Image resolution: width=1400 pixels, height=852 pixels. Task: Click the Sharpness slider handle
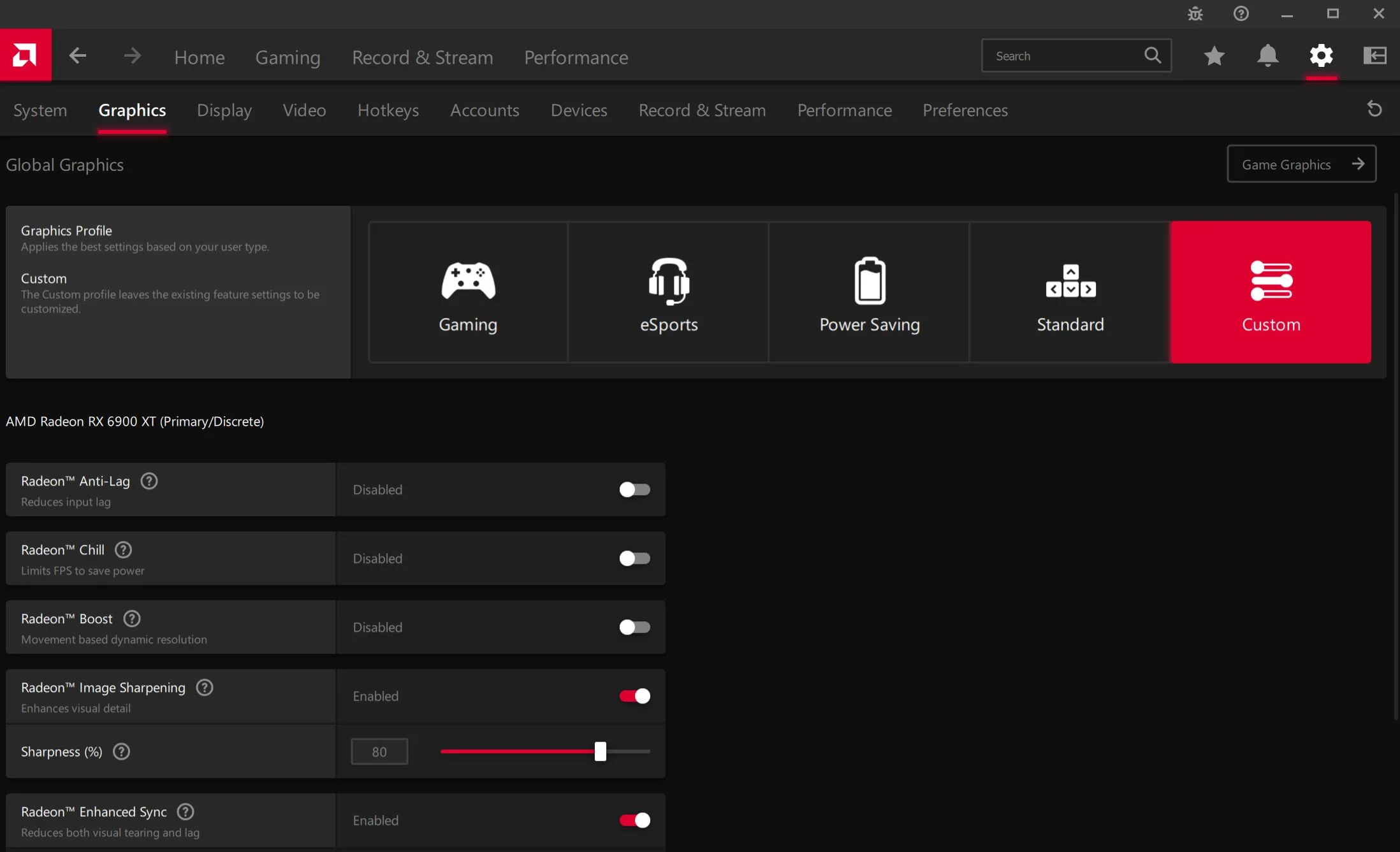(600, 751)
